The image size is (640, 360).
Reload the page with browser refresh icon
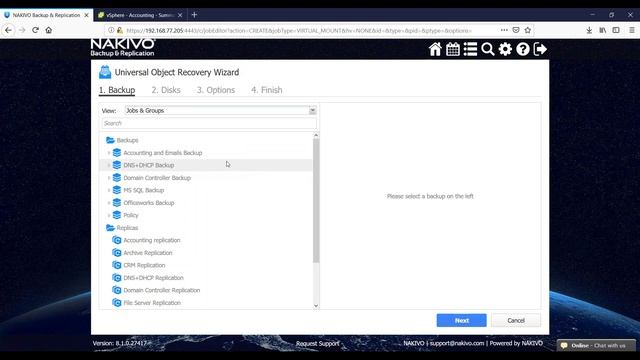coord(35,30)
